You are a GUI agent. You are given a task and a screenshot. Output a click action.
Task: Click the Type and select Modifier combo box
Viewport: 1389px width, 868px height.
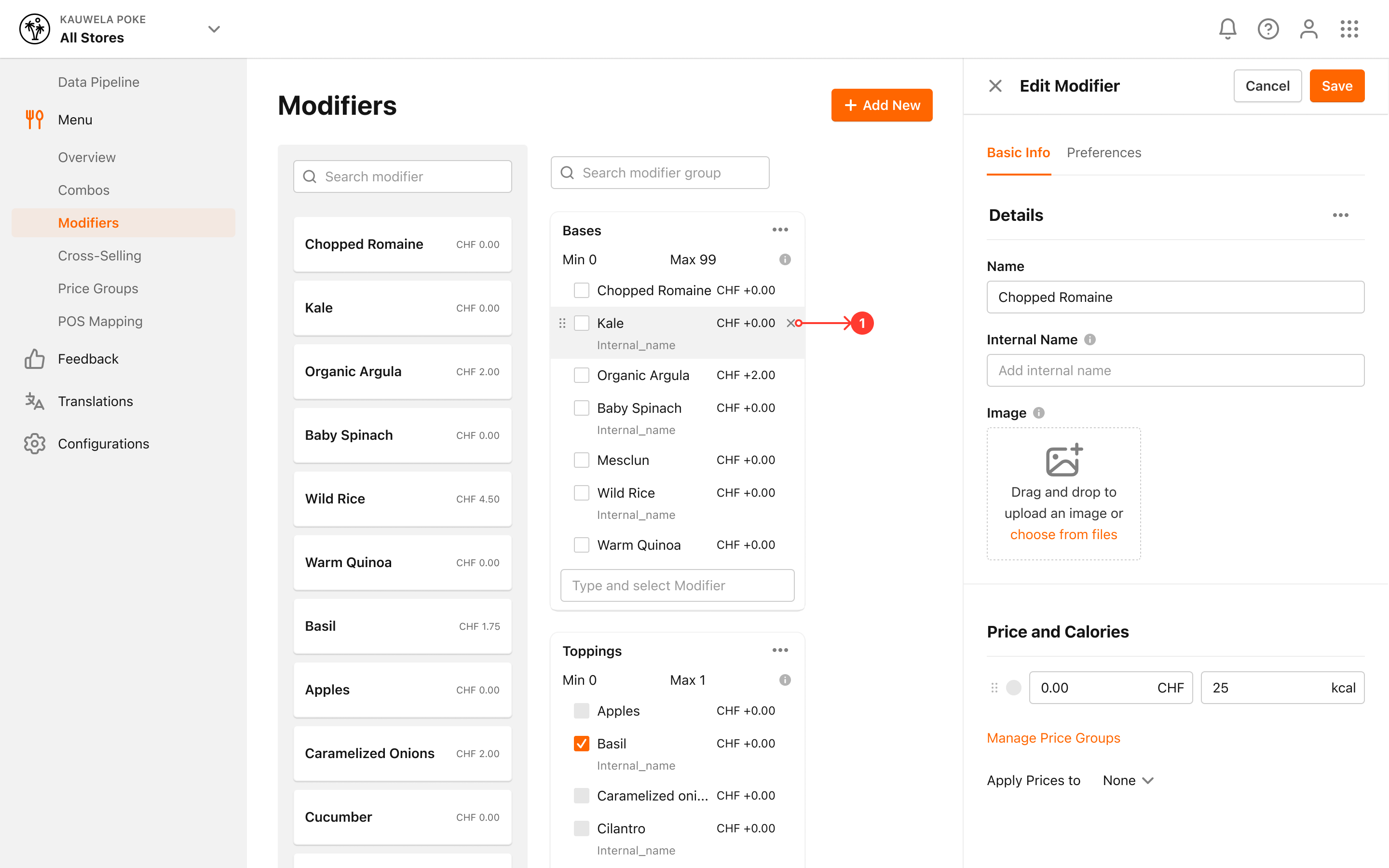pyautogui.click(x=677, y=585)
